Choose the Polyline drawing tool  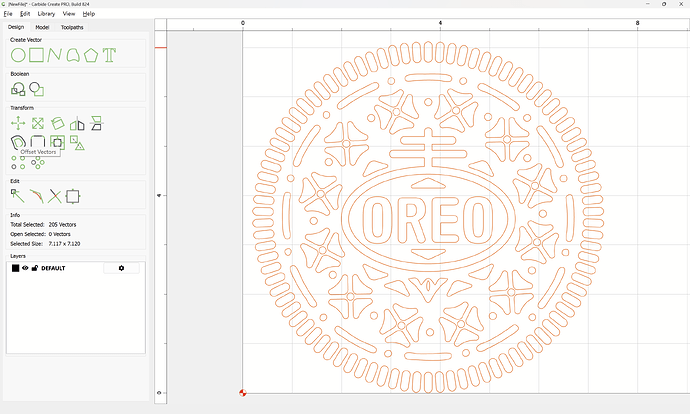pos(54,55)
